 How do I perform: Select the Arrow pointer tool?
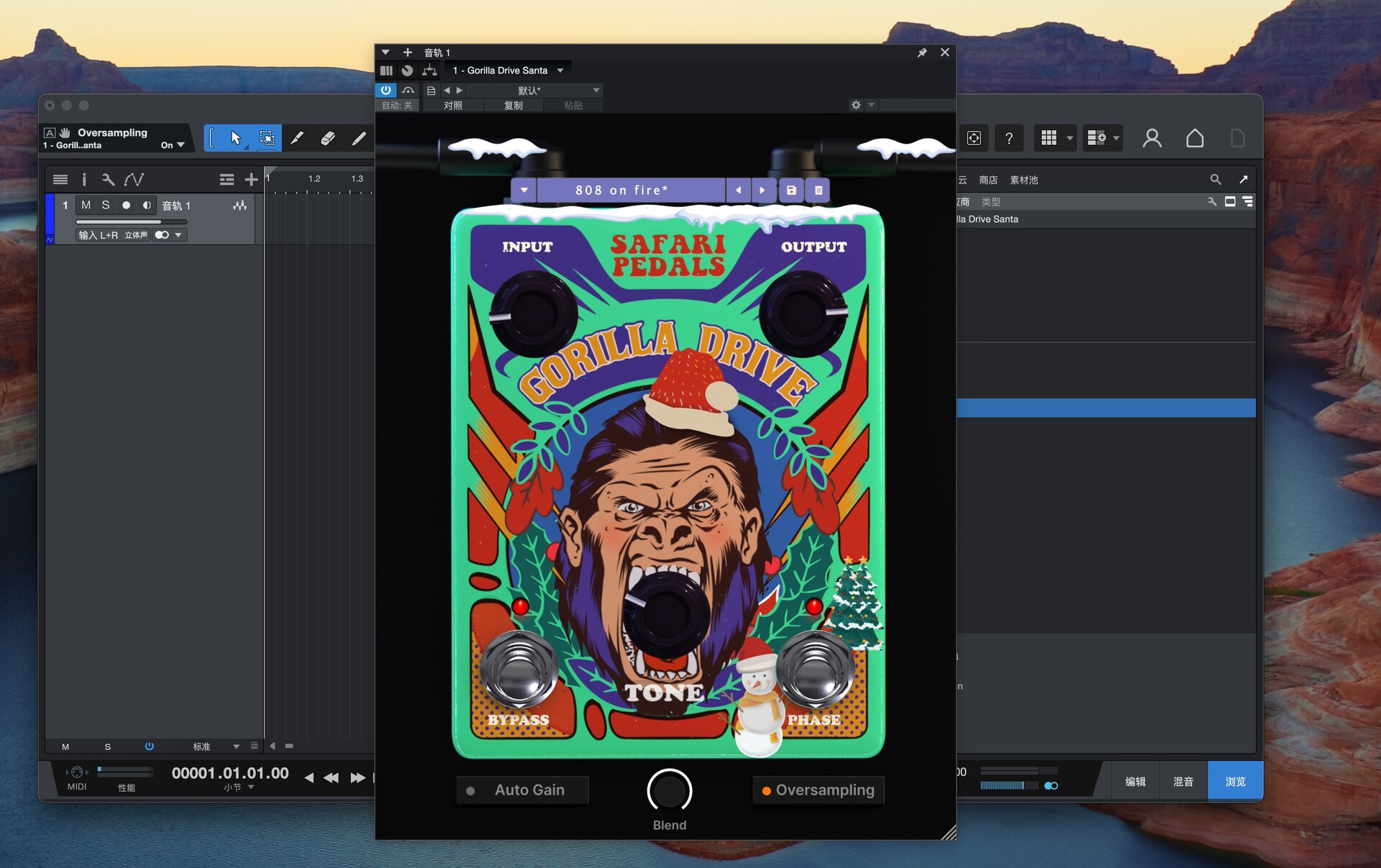click(235, 138)
